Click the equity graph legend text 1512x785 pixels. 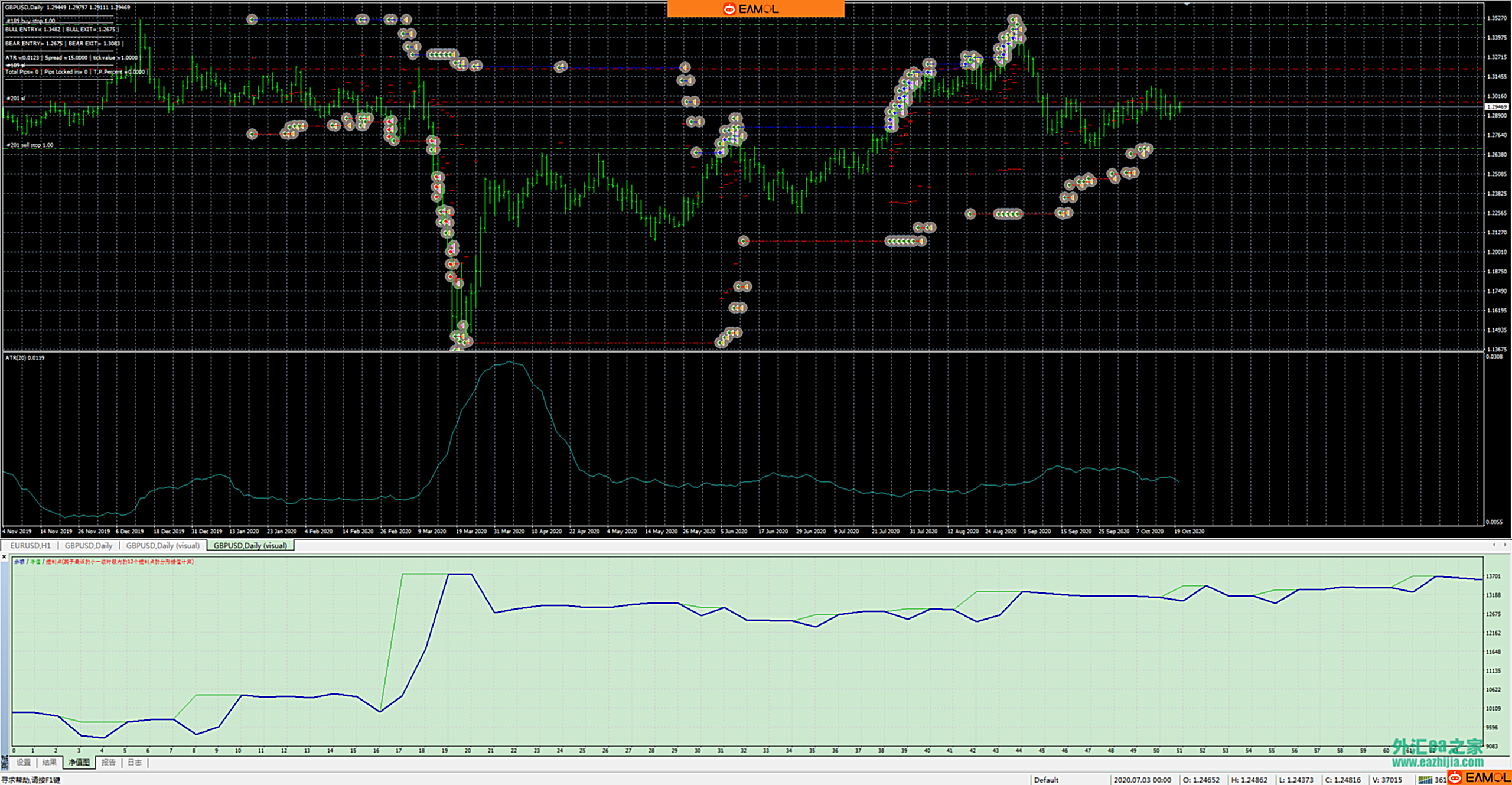click(103, 562)
